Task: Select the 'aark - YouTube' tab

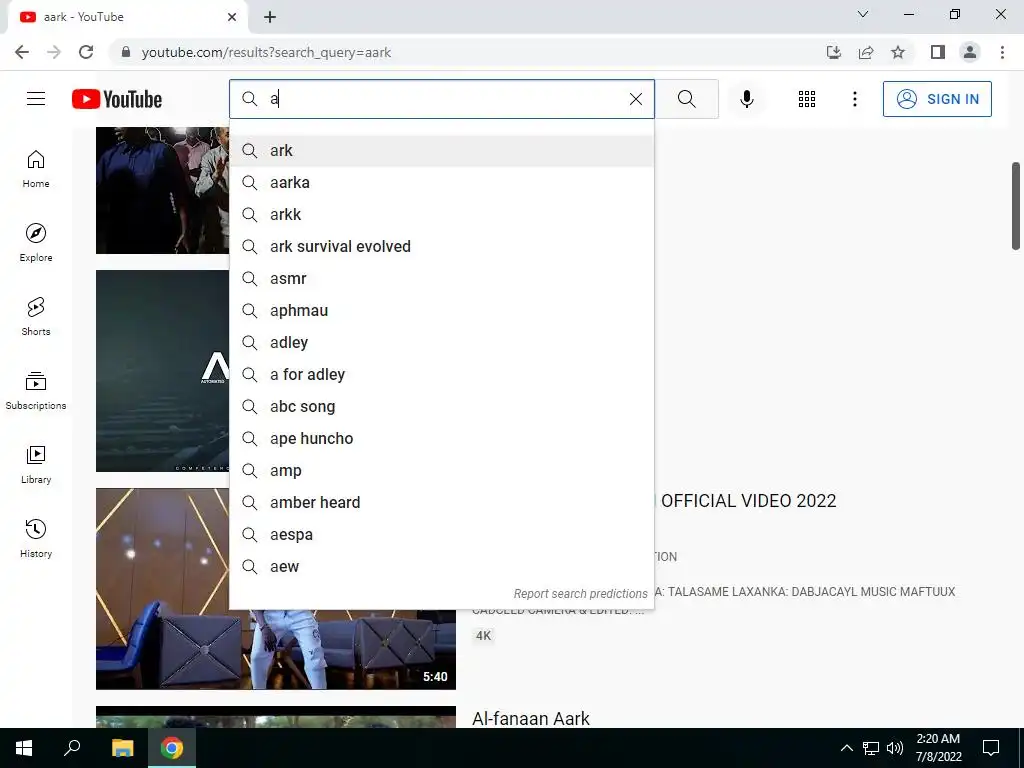Action: pos(127,17)
